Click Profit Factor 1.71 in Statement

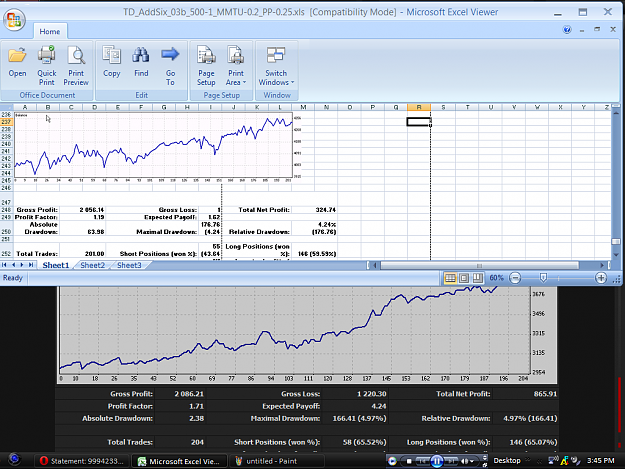pos(196,406)
